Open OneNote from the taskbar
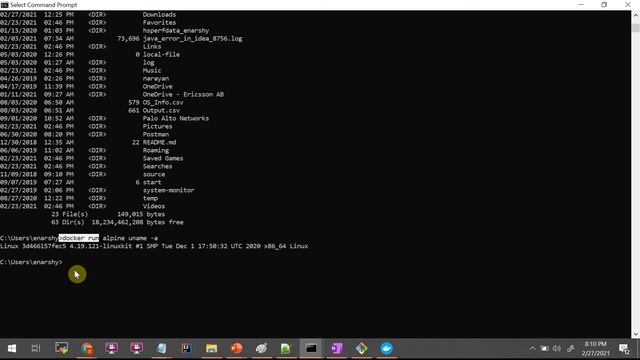The width and height of the screenshot is (640, 360). (x=336, y=348)
